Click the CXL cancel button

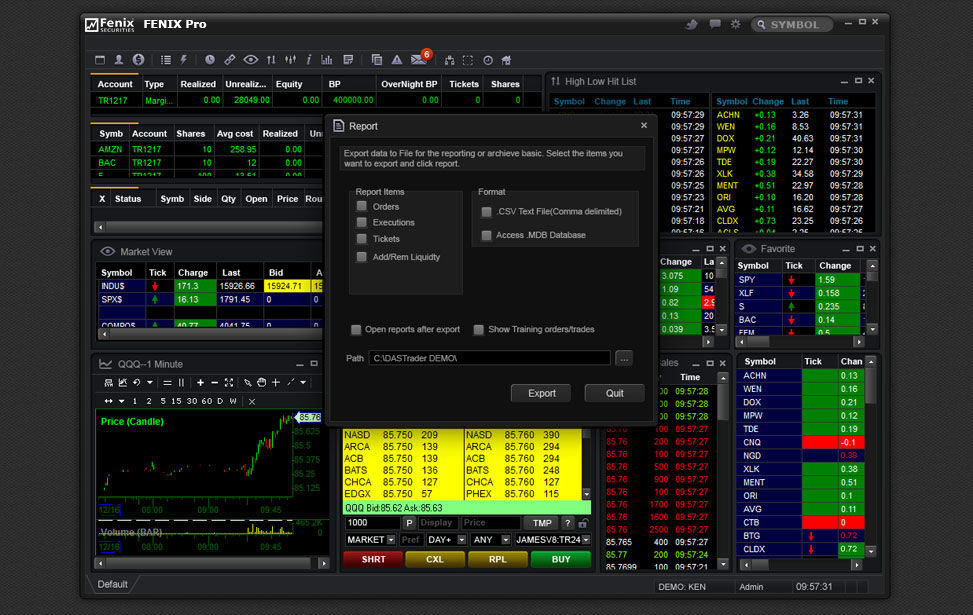click(x=435, y=559)
